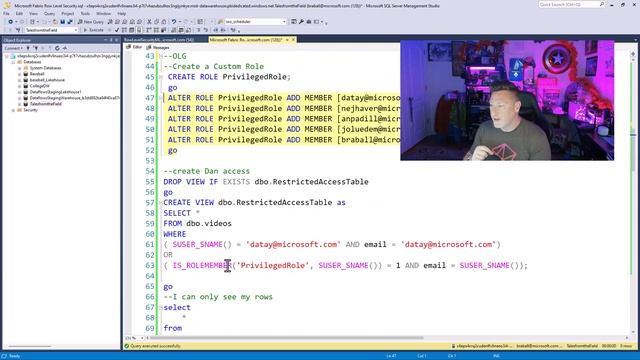
Task: Expand the Baseball database node
Action: tap(19, 74)
